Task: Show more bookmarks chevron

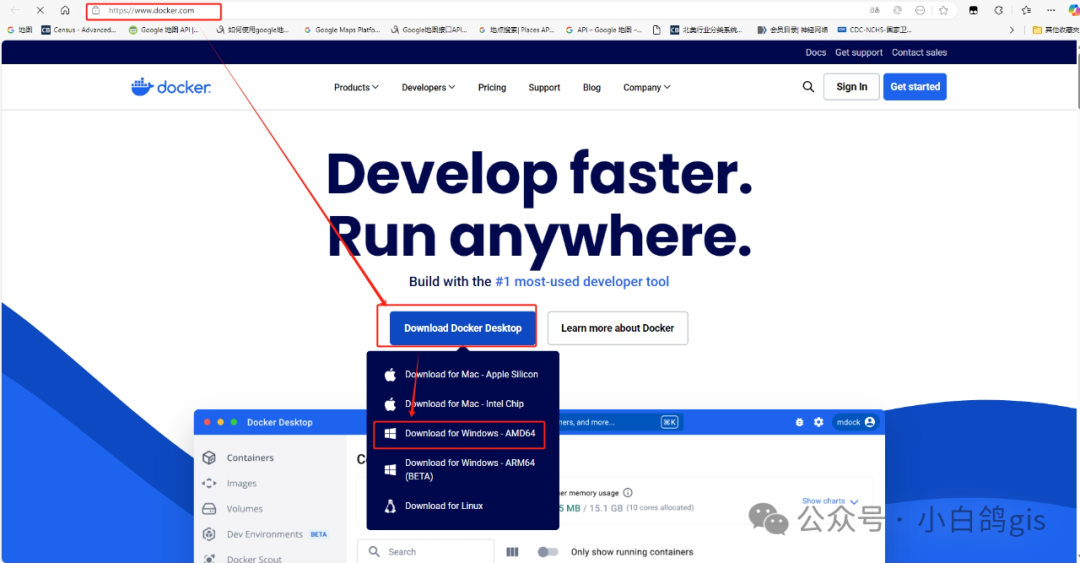Action: (x=1011, y=30)
